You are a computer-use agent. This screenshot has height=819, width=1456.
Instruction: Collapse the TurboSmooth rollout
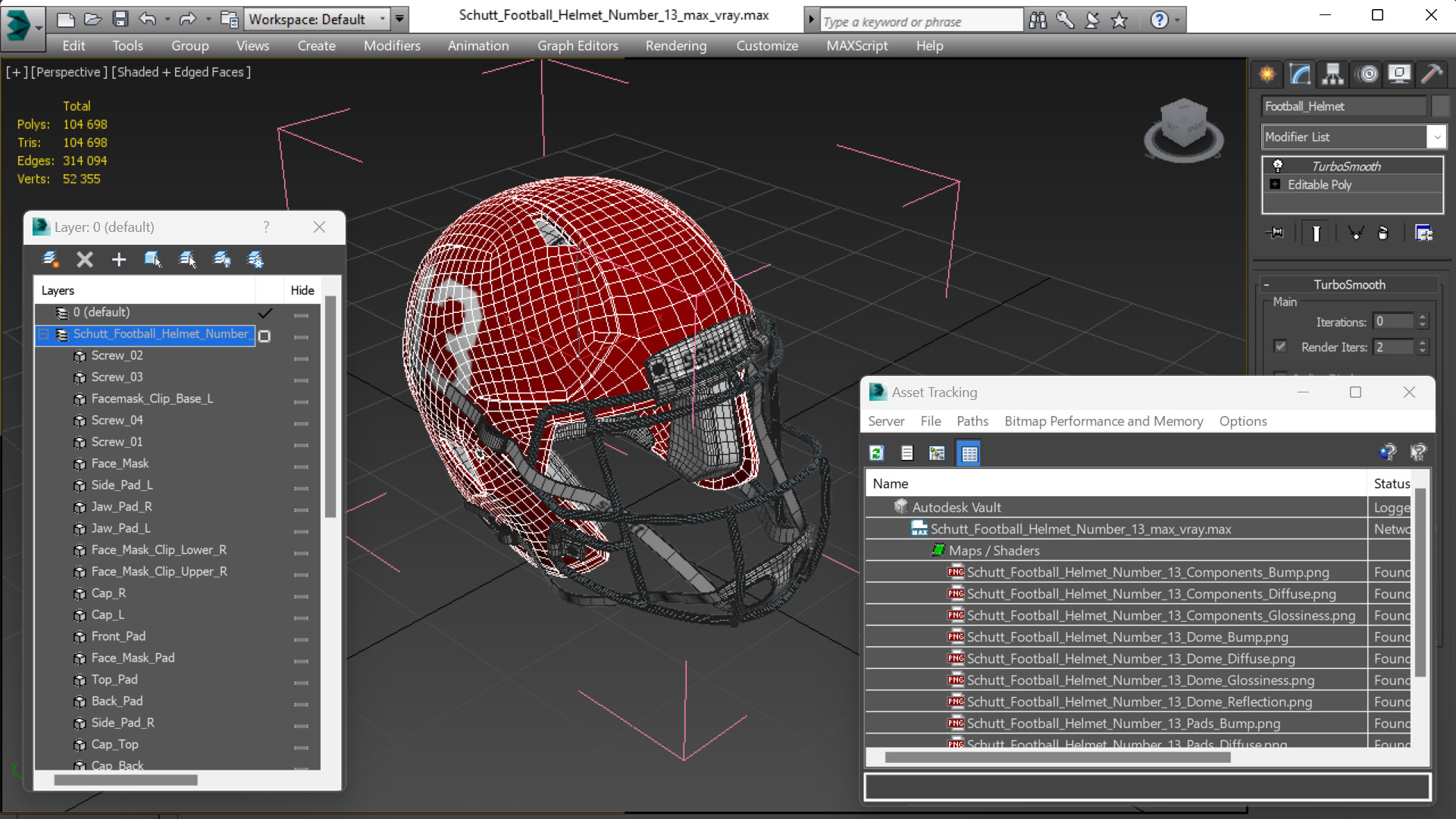pos(1266,285)
